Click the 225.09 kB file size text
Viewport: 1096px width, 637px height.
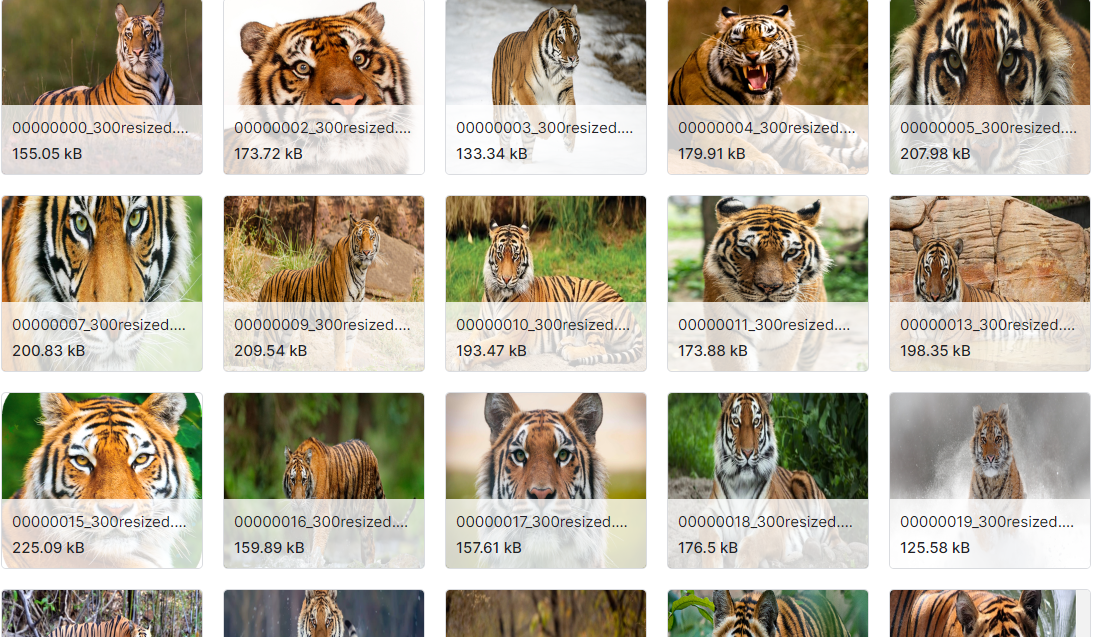[48, 547]
